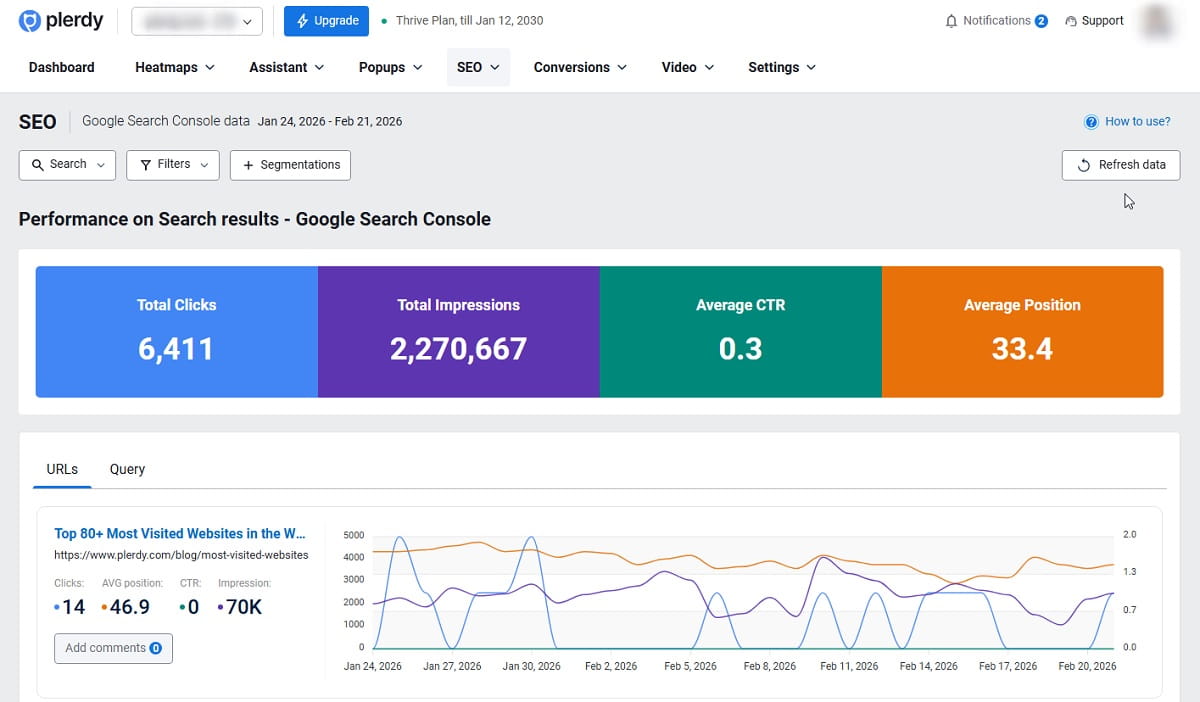Click the Plerdy logo icon

click(29, 20)
